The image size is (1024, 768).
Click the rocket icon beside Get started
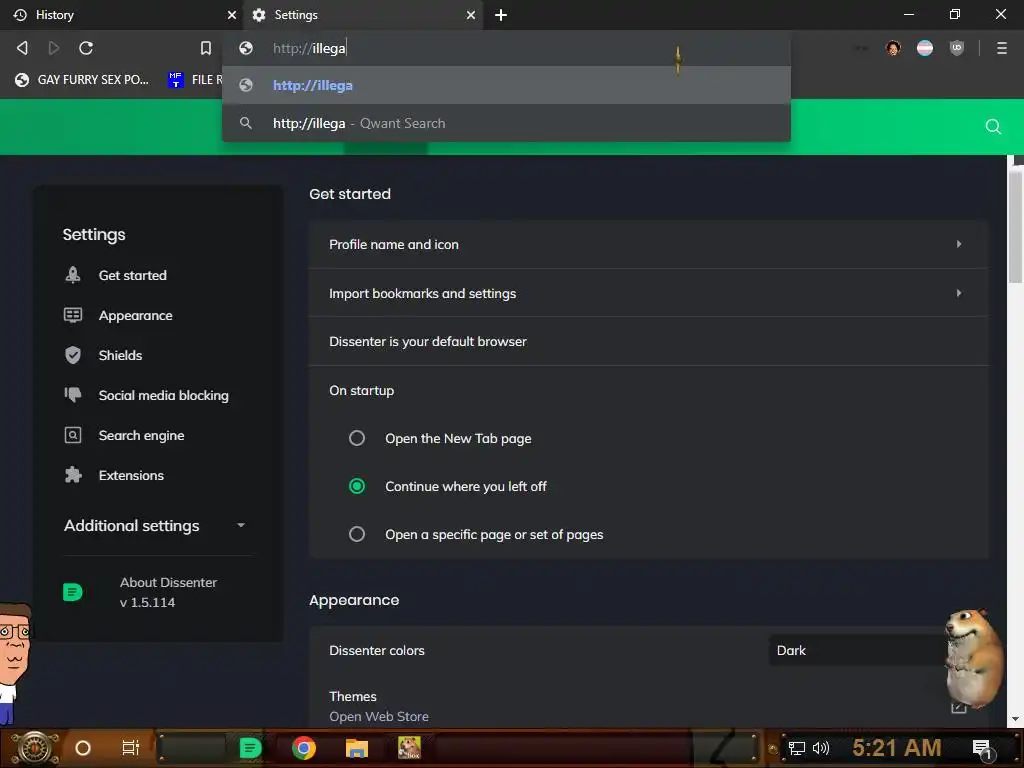pyautogui.click(x=73, y=275)
